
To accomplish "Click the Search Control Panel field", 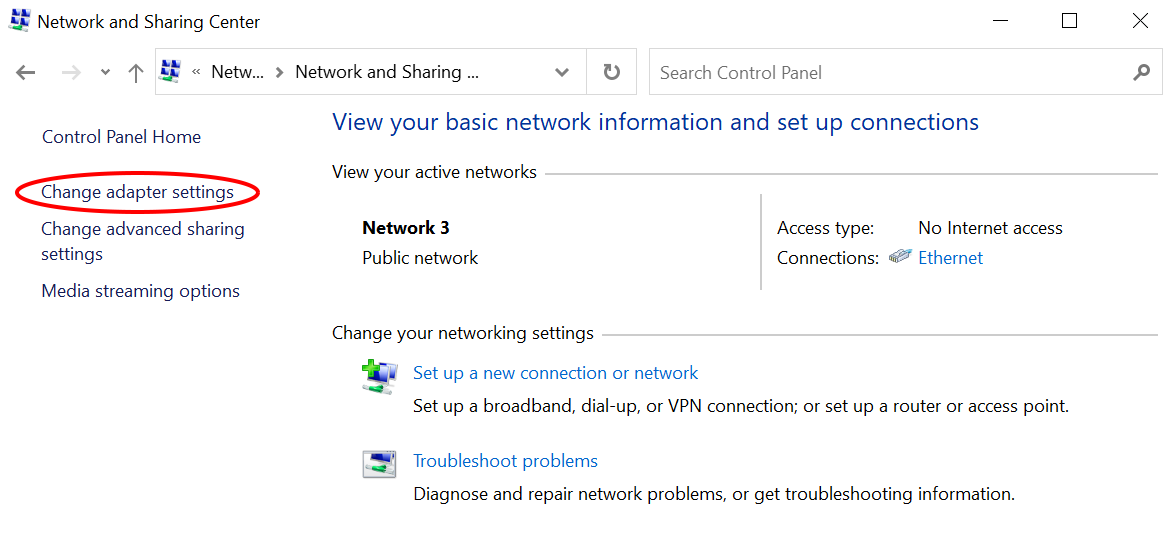I will click(890, 73).
